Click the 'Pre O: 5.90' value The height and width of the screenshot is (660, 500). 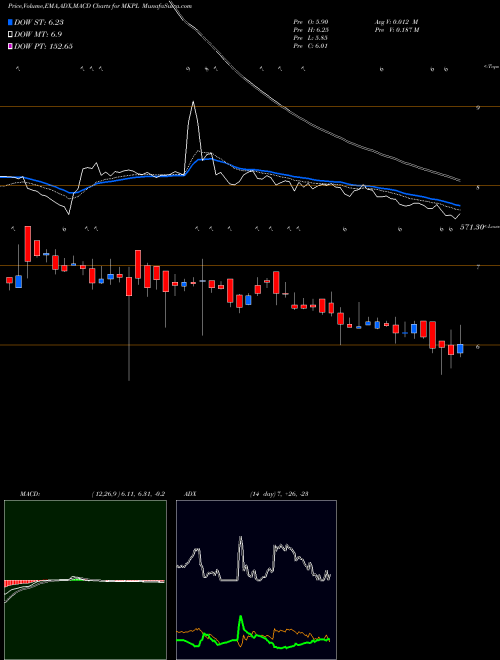tap(311, 21)
